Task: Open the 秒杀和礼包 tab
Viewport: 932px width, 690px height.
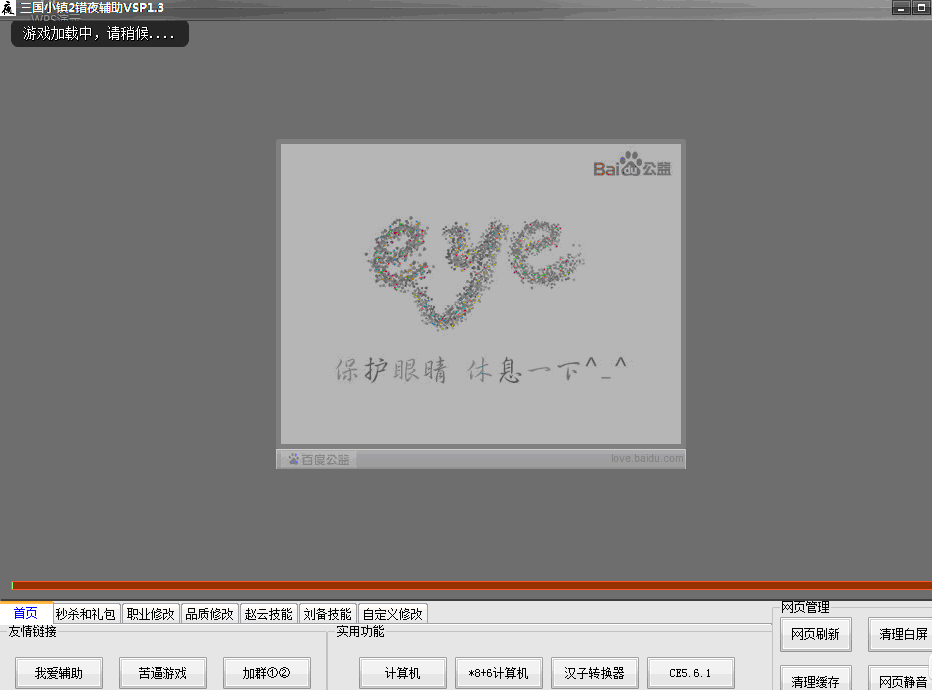Action: coord(86,614)
